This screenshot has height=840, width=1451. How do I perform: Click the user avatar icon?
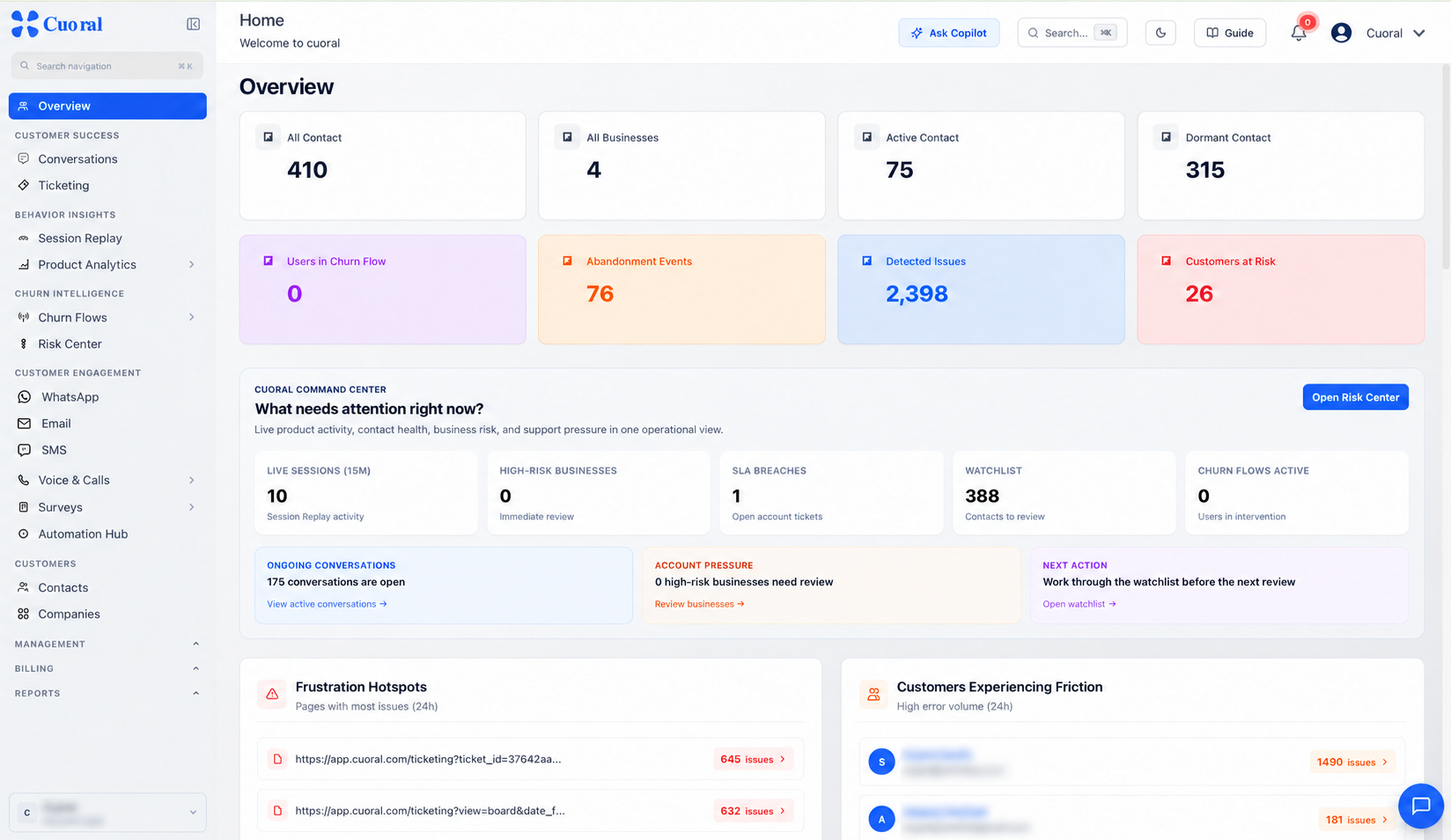click(x=1341, y=33)
